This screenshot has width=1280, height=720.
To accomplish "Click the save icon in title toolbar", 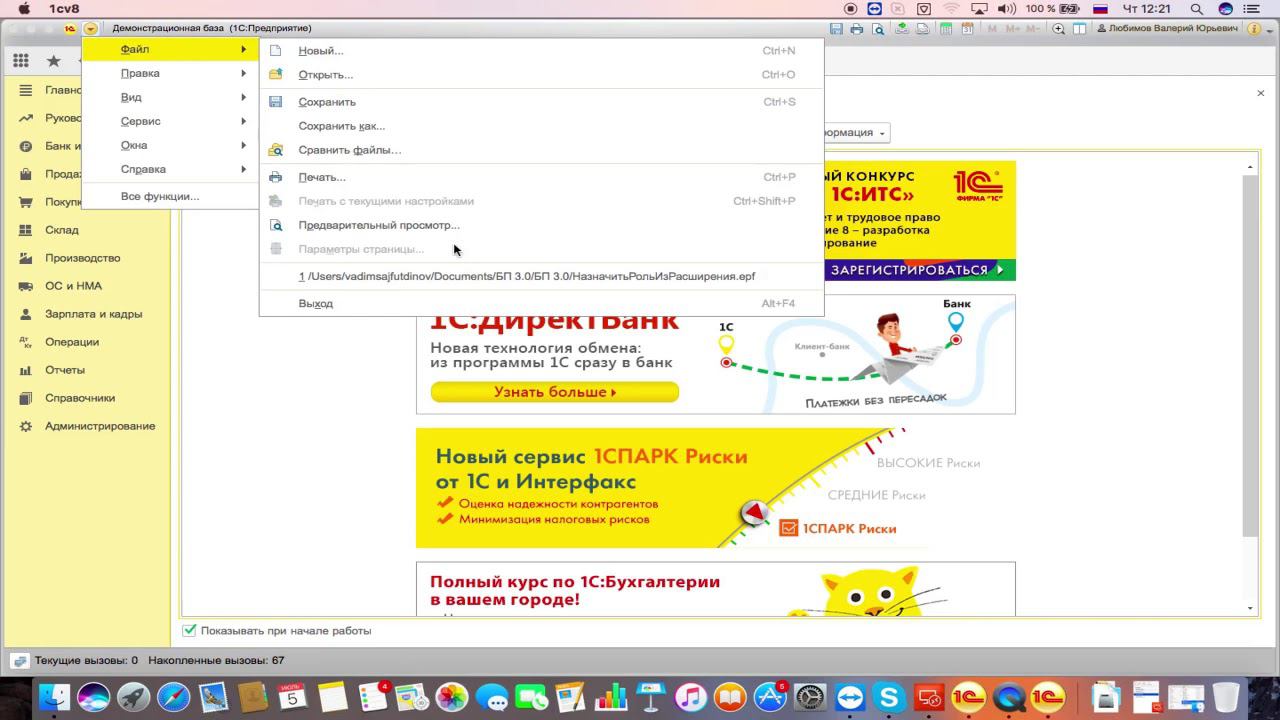I will point(837,29).
